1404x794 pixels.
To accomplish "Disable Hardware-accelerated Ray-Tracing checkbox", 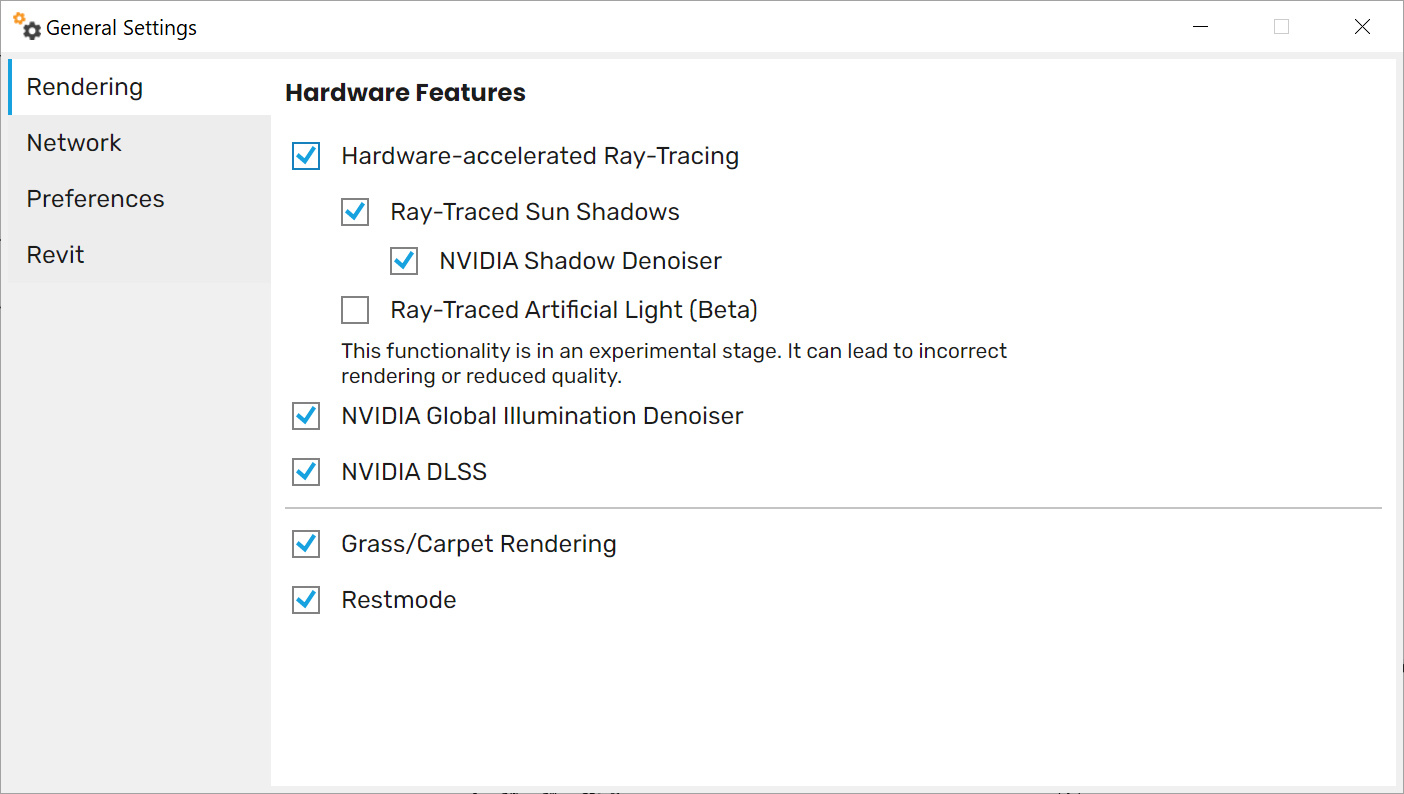I will coord(306,156).
